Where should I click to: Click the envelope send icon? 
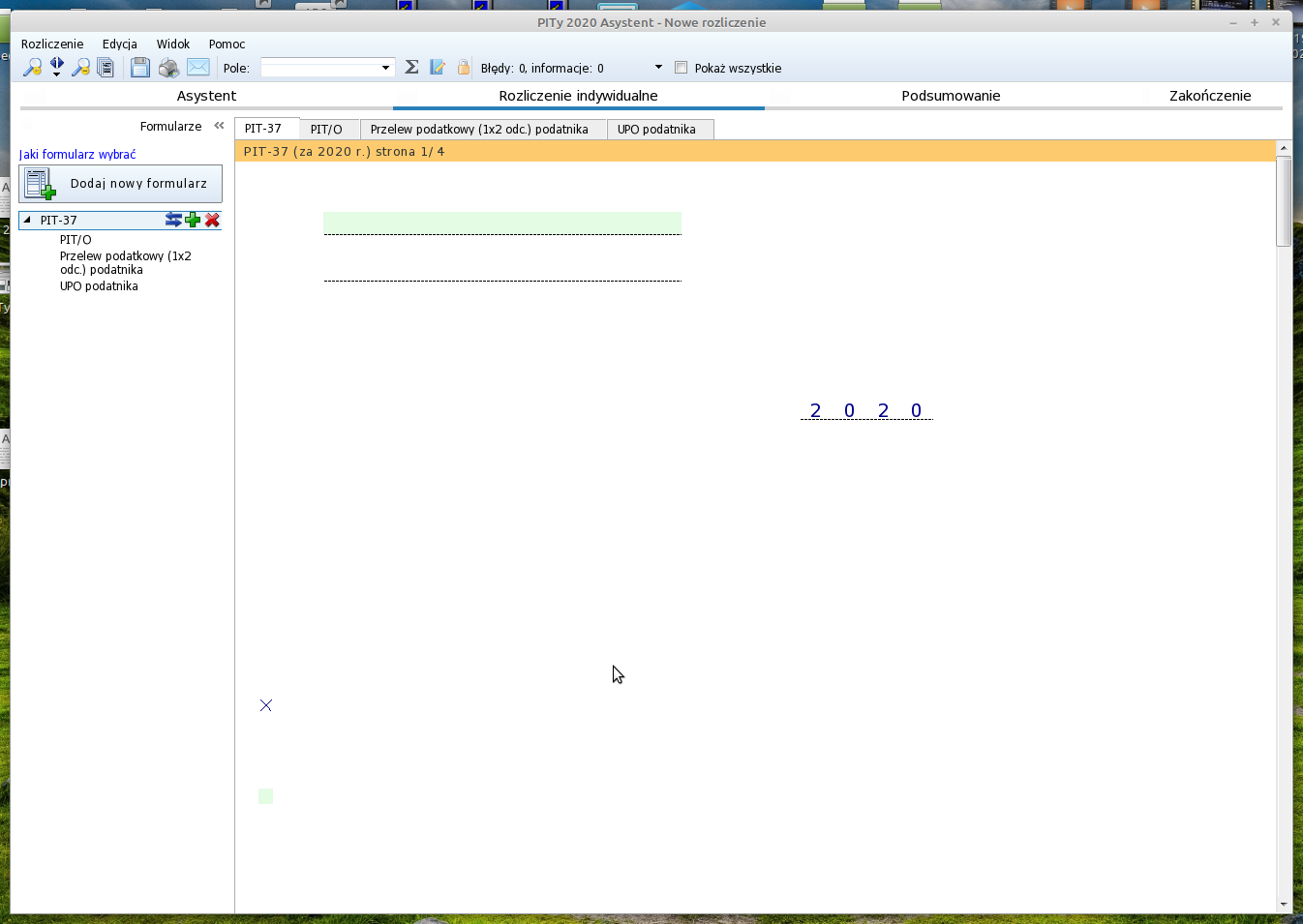point(197,67)
